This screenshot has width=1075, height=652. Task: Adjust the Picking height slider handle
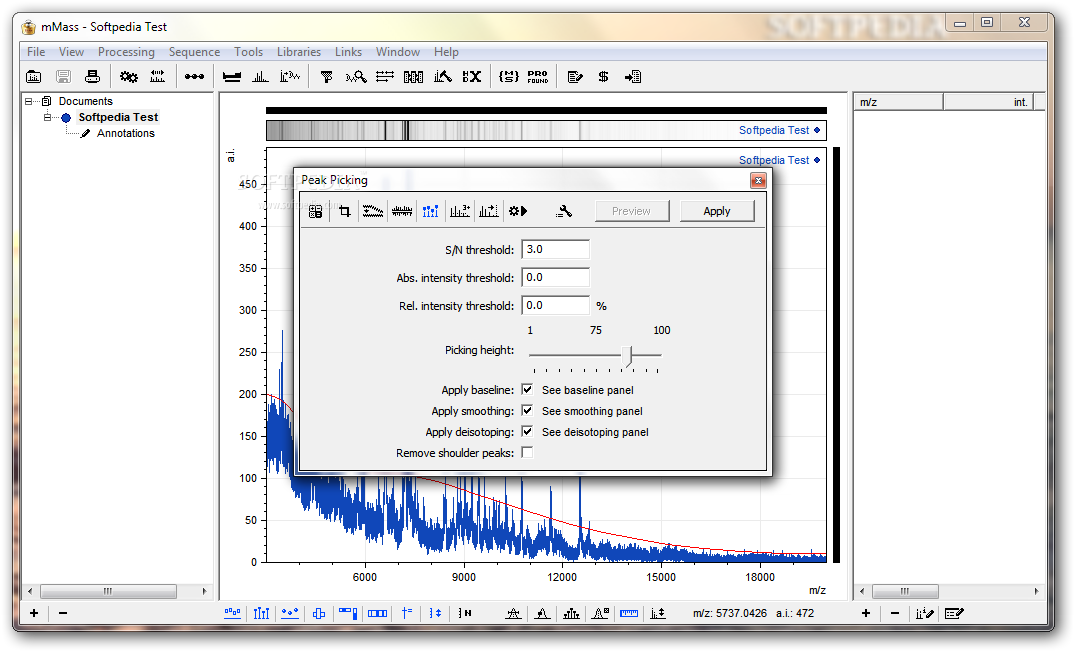point(627,356)
